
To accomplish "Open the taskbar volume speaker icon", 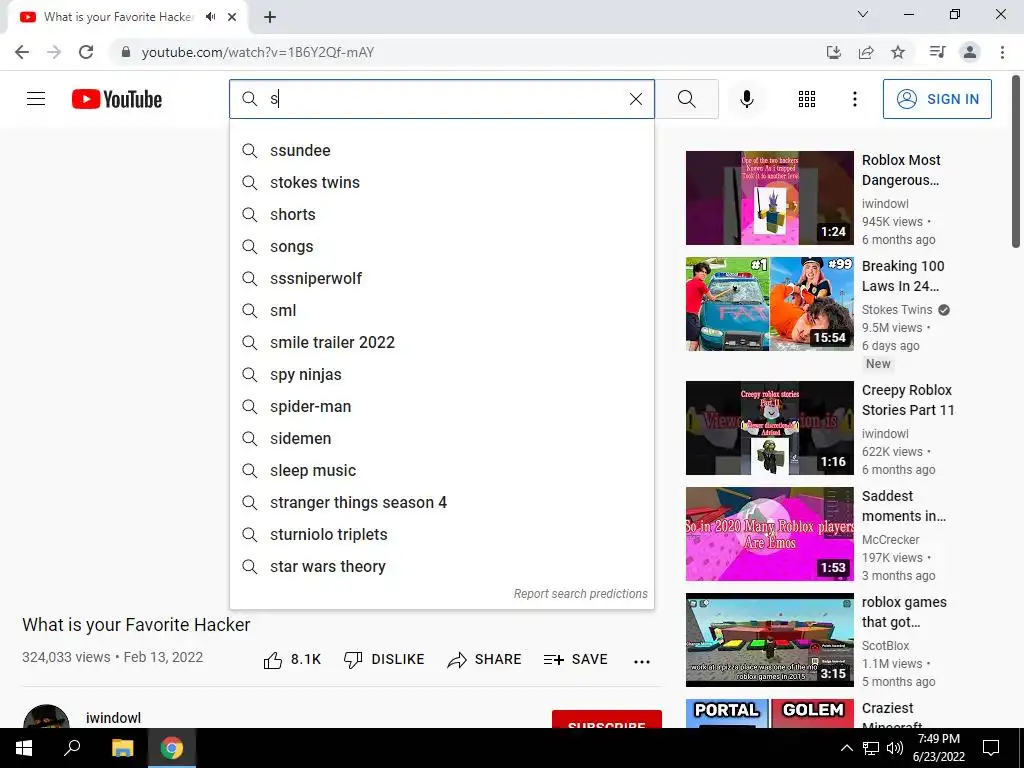I will click(x=895, y=748).
